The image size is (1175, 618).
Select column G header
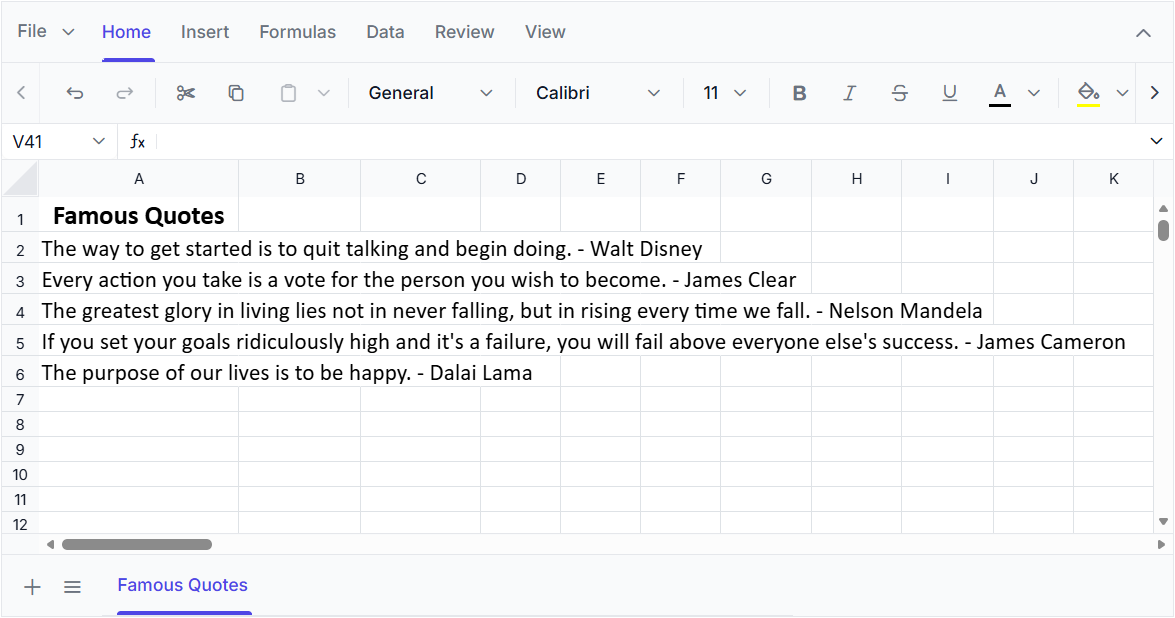(x=766, y=179)
